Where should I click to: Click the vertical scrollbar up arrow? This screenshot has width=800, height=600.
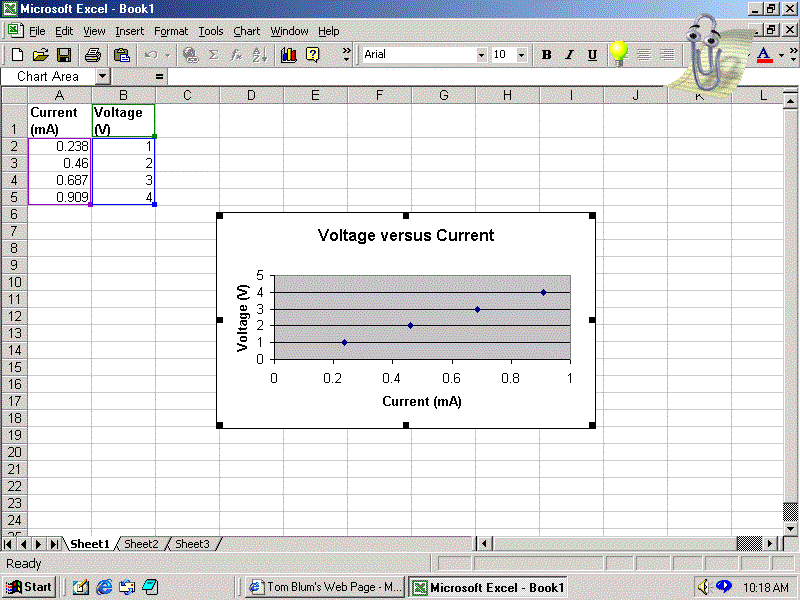pos(790,102)
